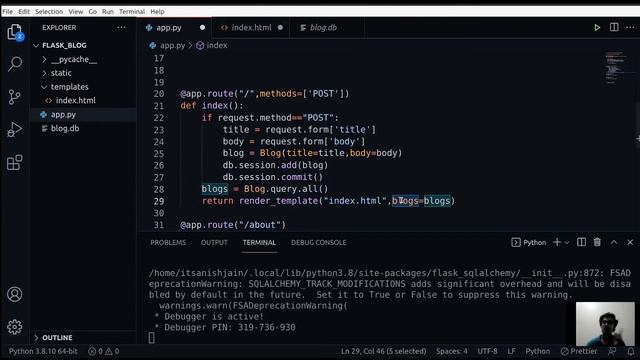Click the index symbol in breadcrumb
640x360 pixels.
[x=211, y=45]
